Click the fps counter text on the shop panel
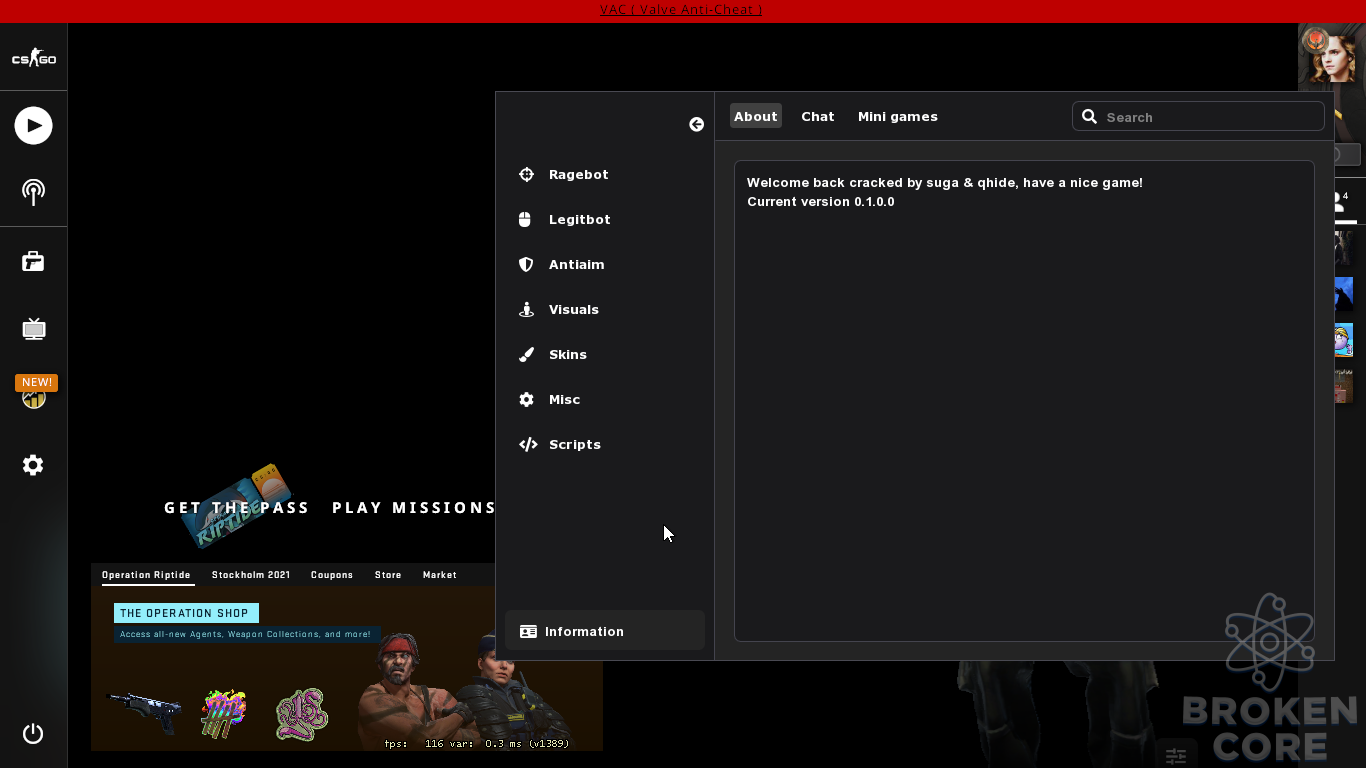This screenshot has height=768, width=1366. pos(477,743)
